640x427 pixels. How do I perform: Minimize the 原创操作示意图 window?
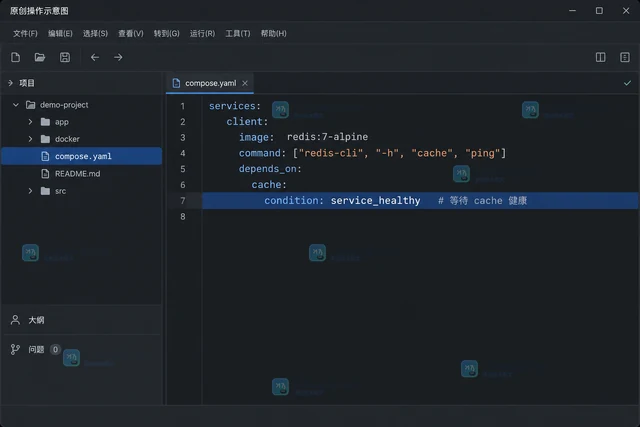pyautogui.click(x=573, y=11)
